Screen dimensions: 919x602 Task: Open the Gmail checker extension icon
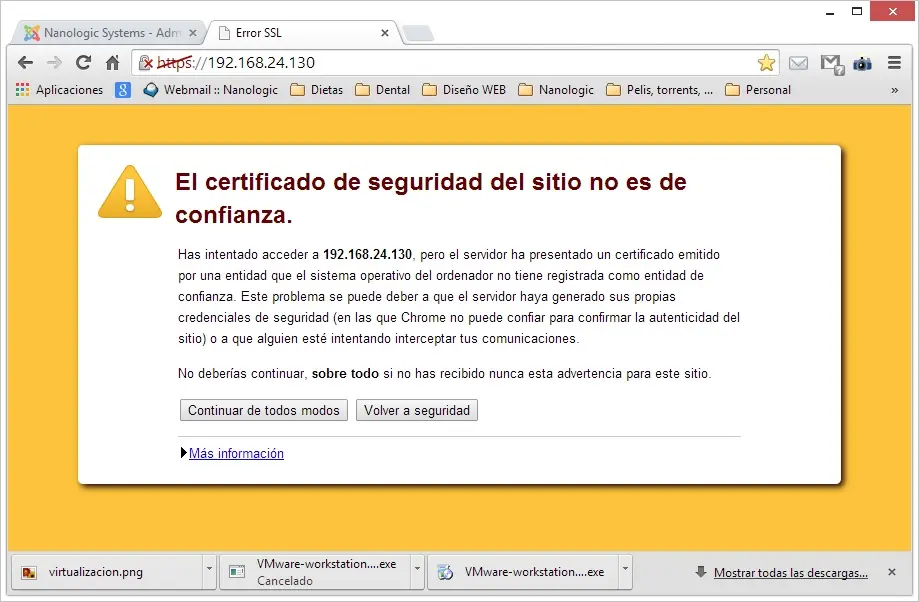[832, 63]
